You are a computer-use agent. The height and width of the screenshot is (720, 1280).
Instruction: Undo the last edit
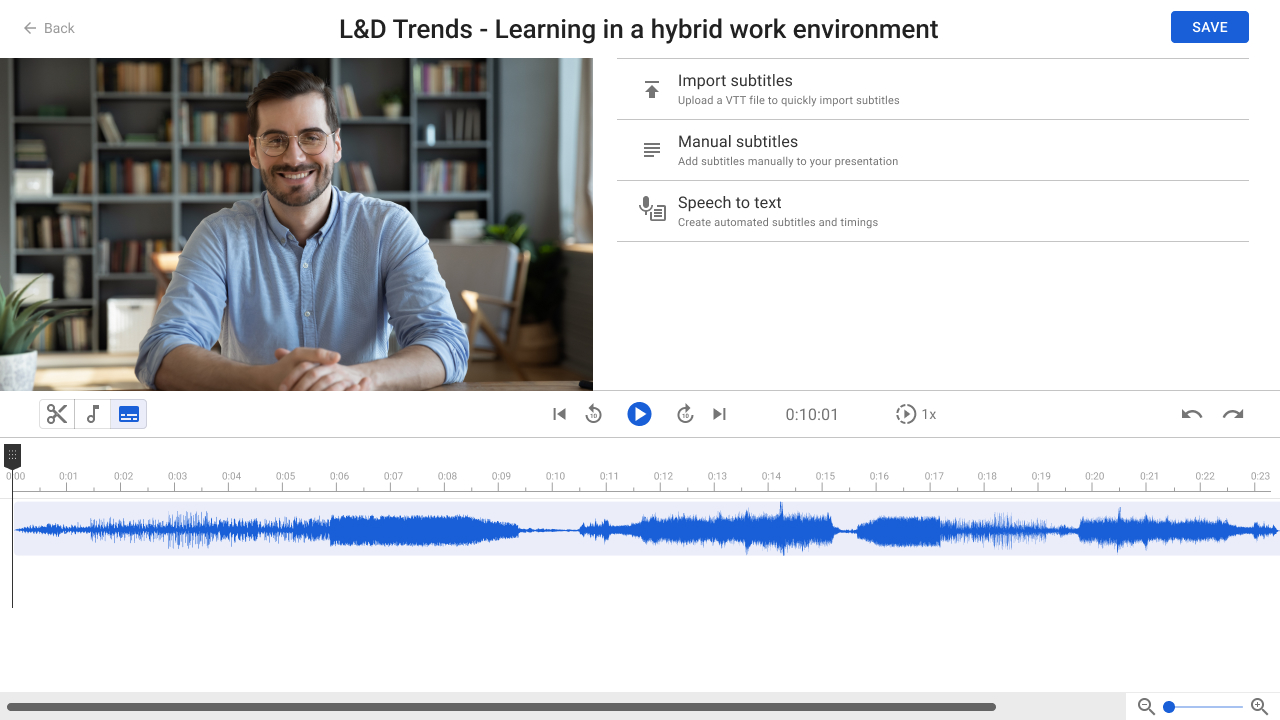pyautogui.click(x=1192, y=414)
